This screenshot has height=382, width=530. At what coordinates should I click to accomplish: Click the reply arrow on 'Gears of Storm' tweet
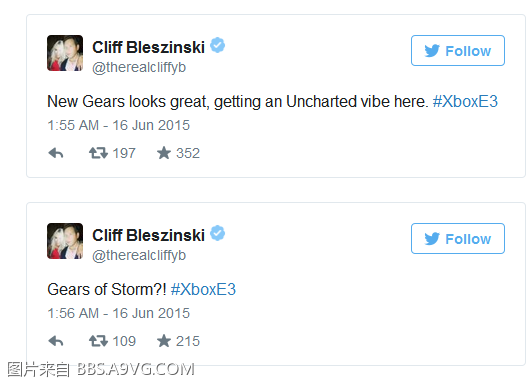click(56, 341)
